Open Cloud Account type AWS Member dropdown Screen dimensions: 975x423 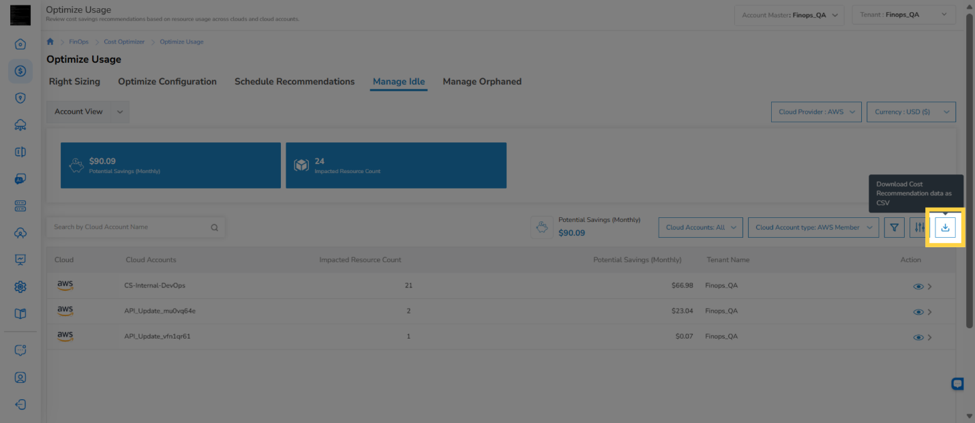tap(813, 228)
